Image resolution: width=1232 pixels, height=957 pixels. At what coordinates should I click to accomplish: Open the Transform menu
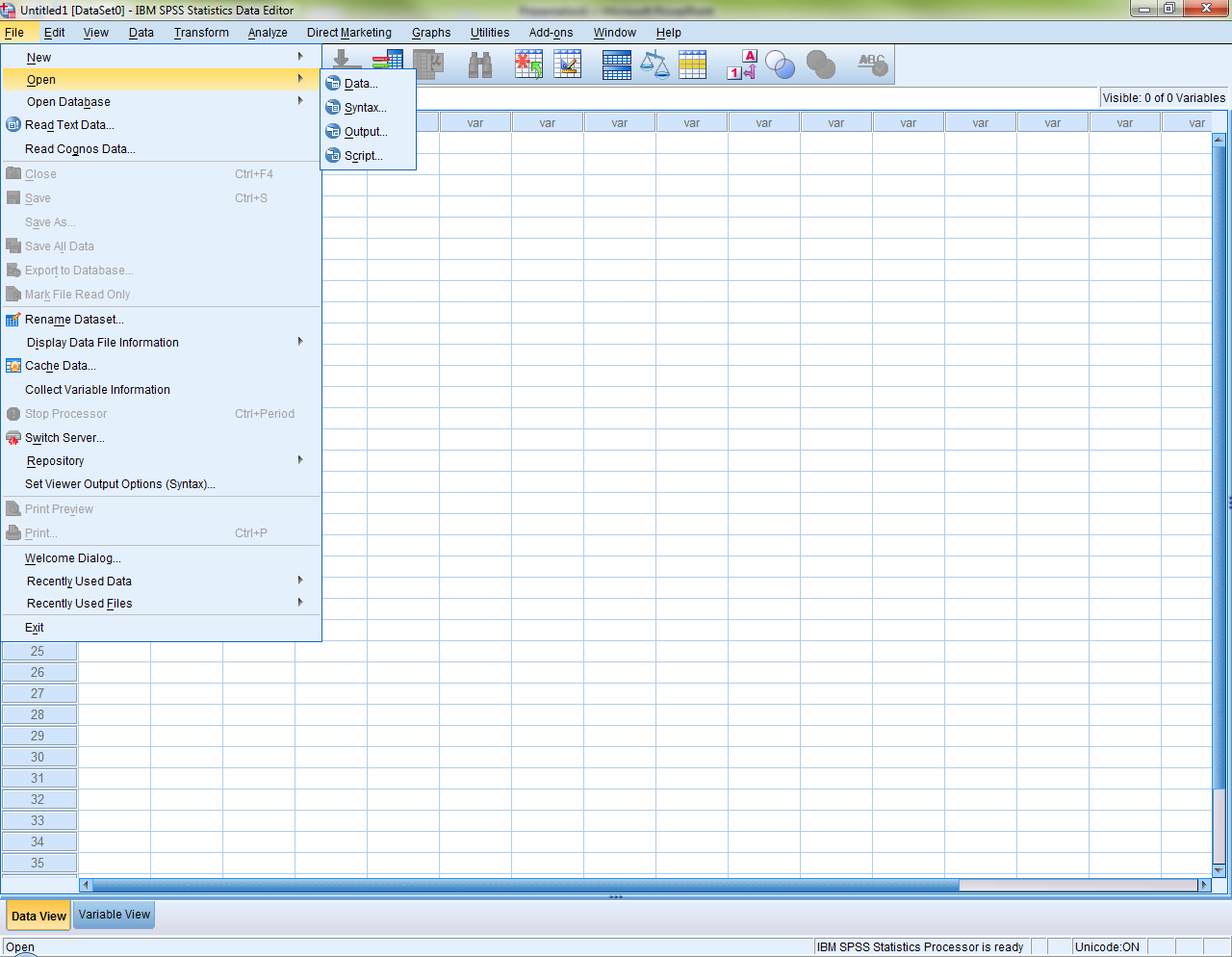201,33
